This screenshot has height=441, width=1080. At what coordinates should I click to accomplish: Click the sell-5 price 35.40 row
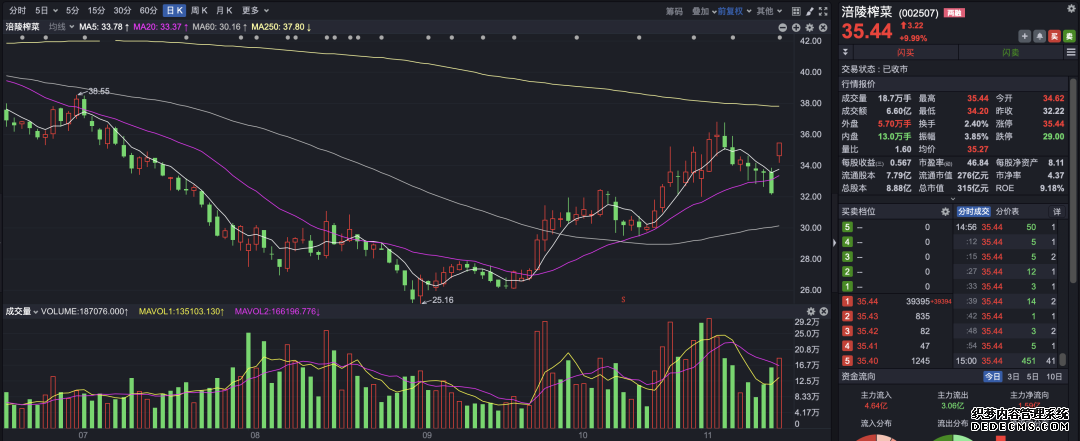point(895,360)
